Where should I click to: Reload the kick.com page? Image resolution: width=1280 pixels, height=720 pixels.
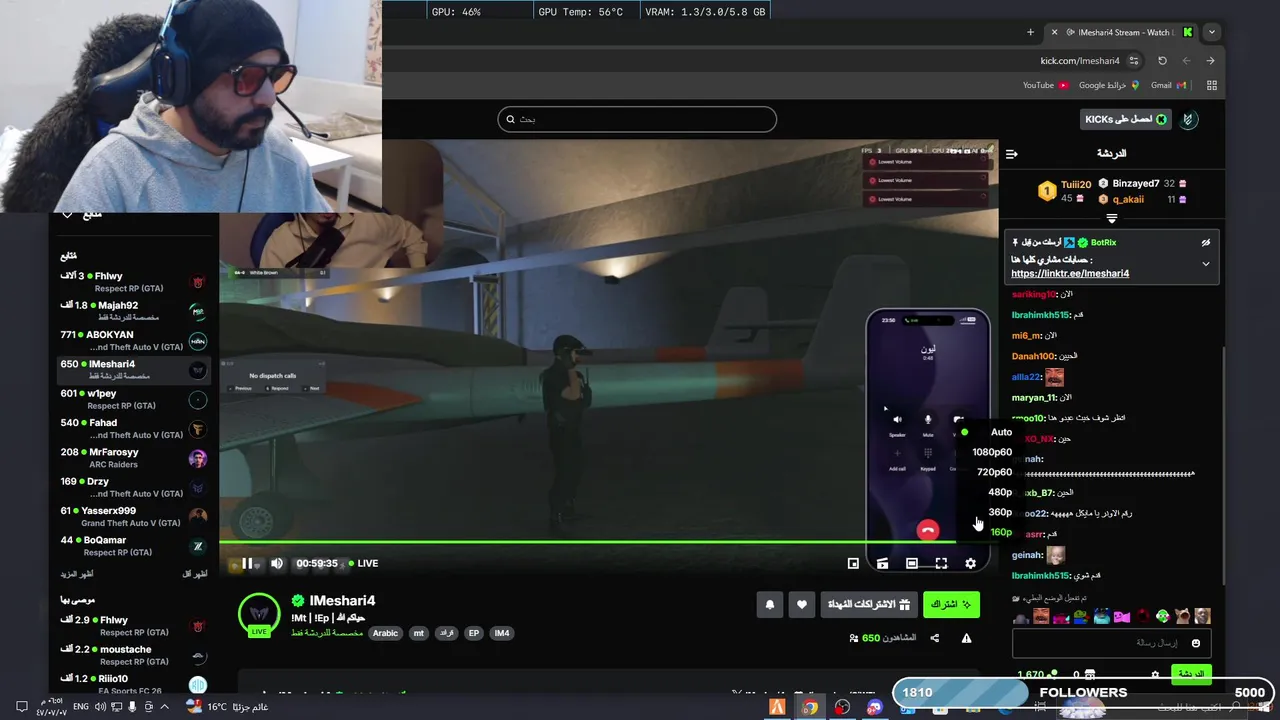pyautogui.click(x=1162, y=61)
